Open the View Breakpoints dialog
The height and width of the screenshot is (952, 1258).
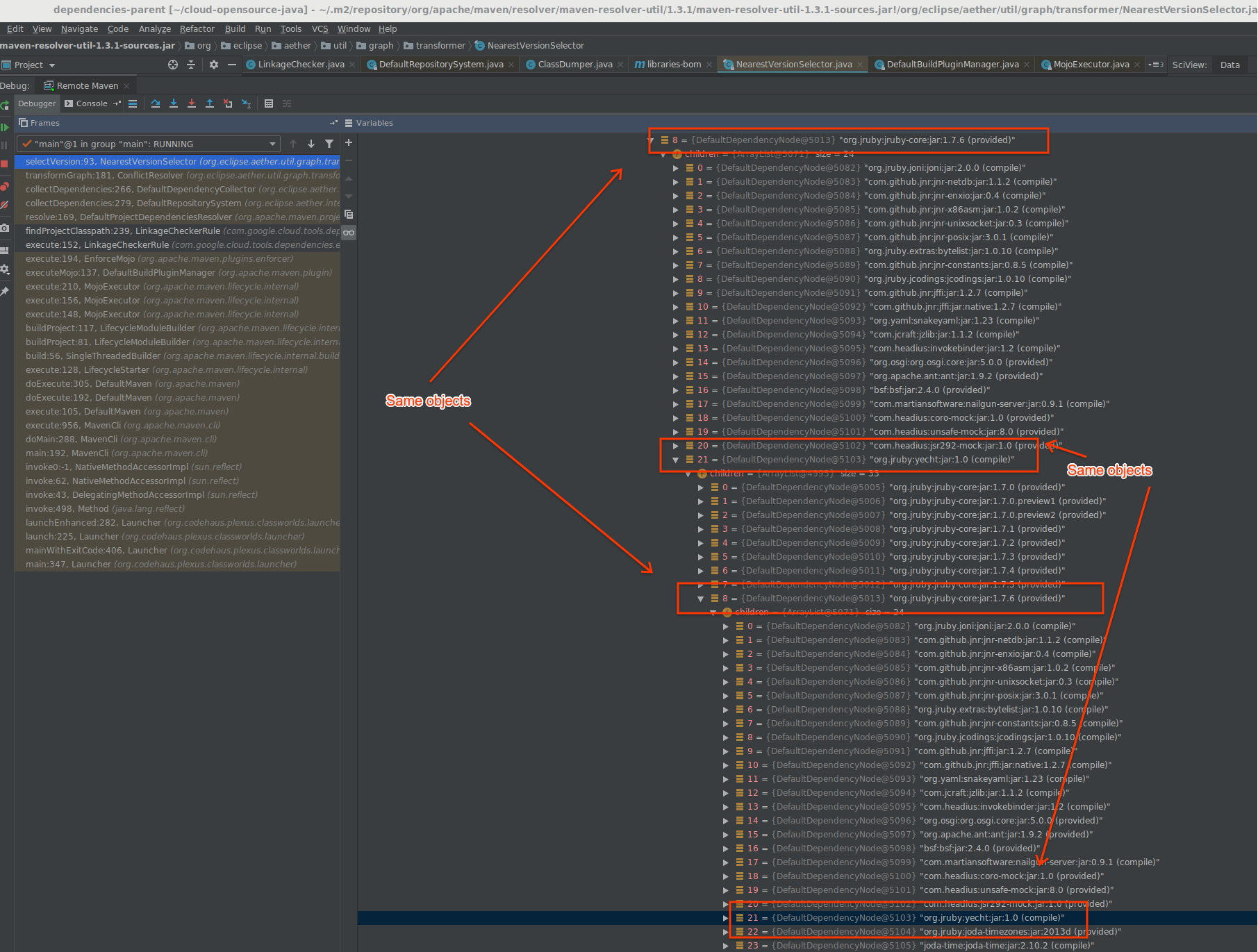pyautogui.click(x=6, y=186)
